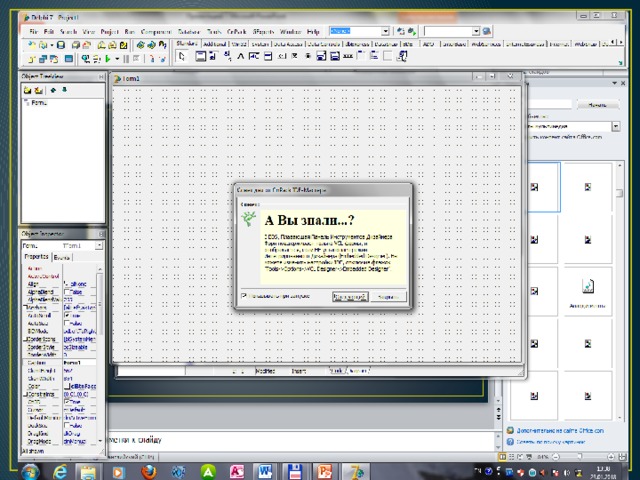This screenshot has height=480, width=640.
Task: Click the Начать button in clip art pane
Action: [598, 105]
